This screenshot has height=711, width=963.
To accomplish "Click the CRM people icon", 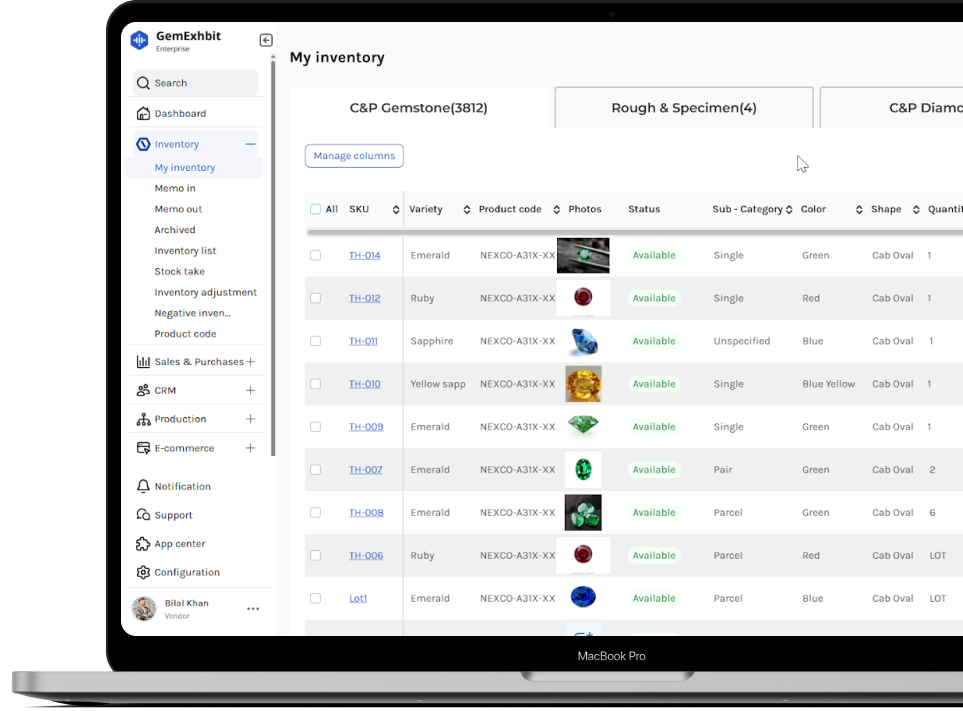I will click(x=143, y=390).
